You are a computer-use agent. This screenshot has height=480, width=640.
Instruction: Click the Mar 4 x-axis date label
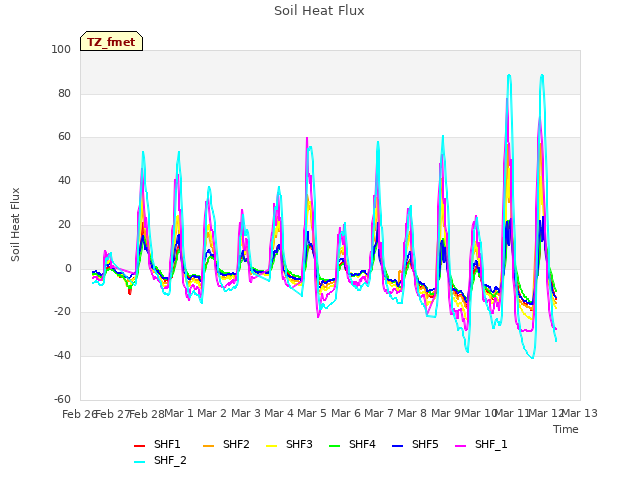click(x=279, y=413)
